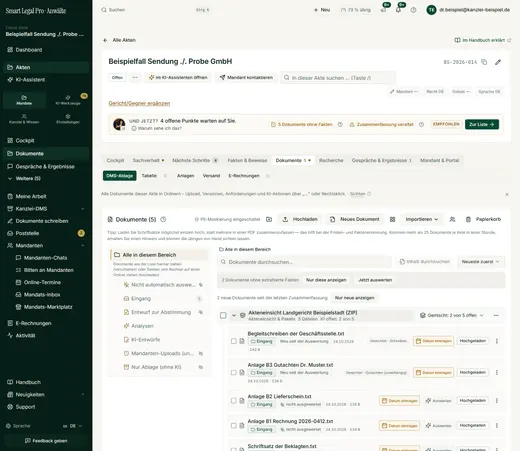Click the Mandant kontaktieren button

pos(246,78)
